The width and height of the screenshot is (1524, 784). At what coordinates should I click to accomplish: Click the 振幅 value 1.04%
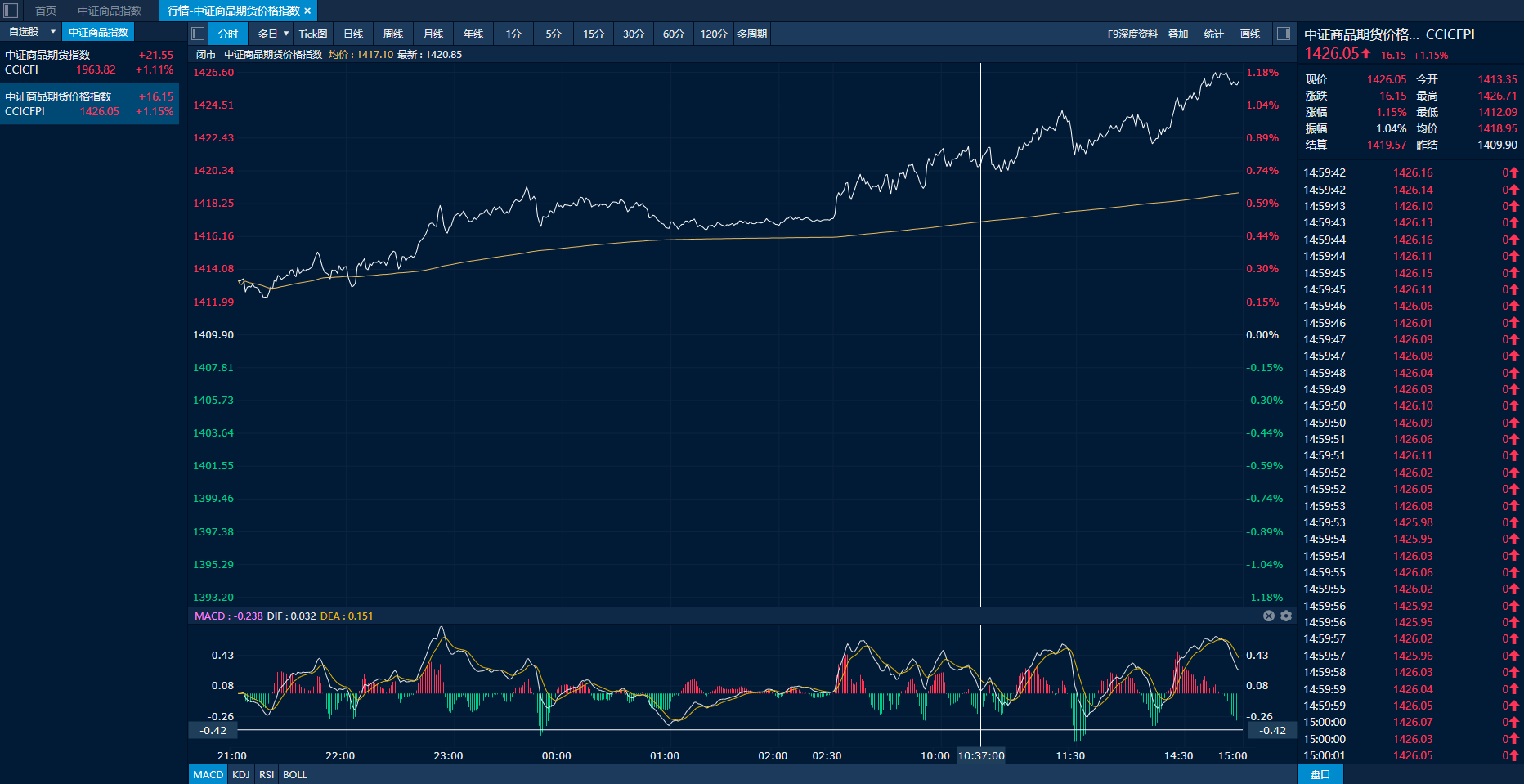coord(1391,128)
